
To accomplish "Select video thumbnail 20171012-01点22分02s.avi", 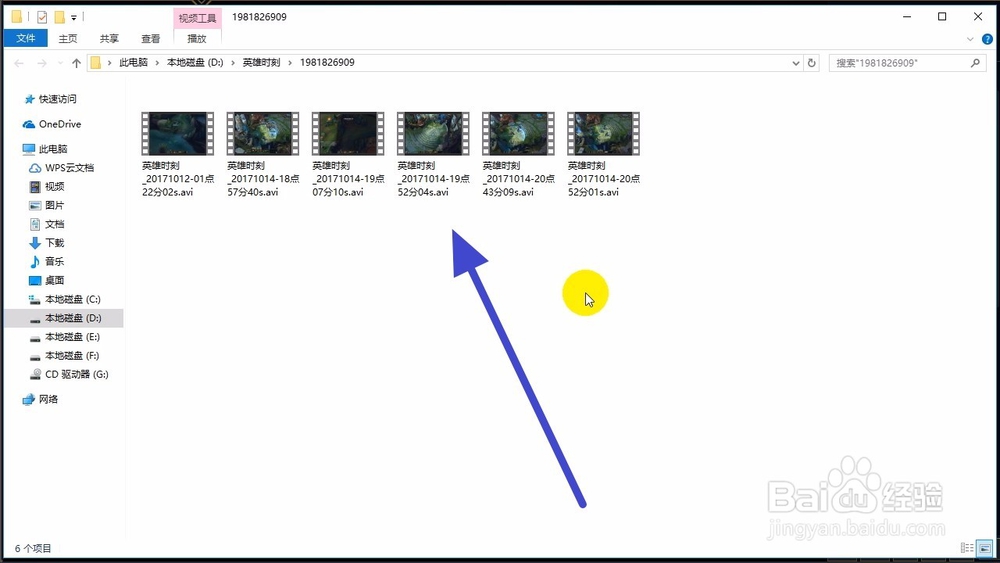I will coord(177,134).
